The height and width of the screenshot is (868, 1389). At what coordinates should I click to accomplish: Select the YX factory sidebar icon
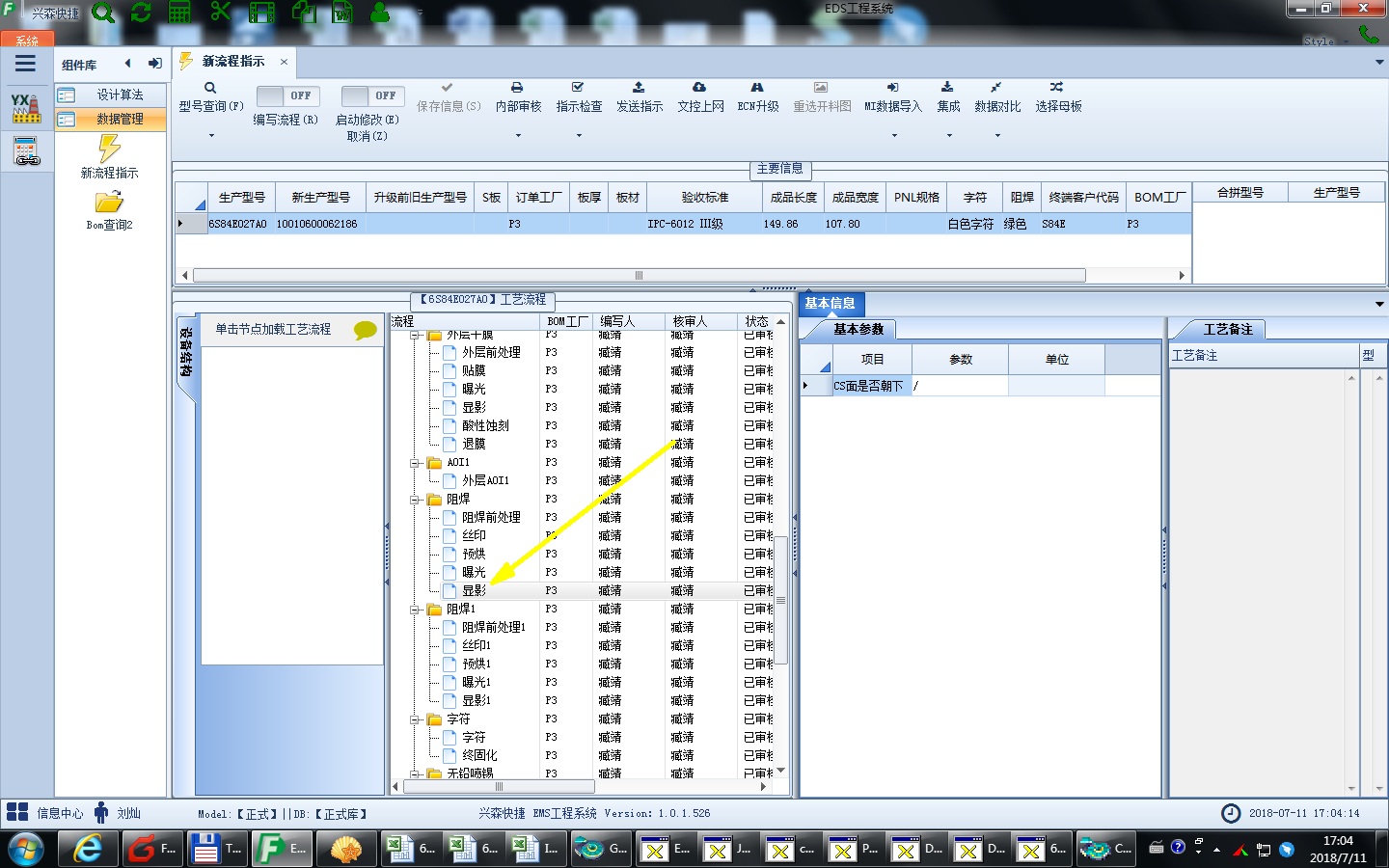[26, 107]
